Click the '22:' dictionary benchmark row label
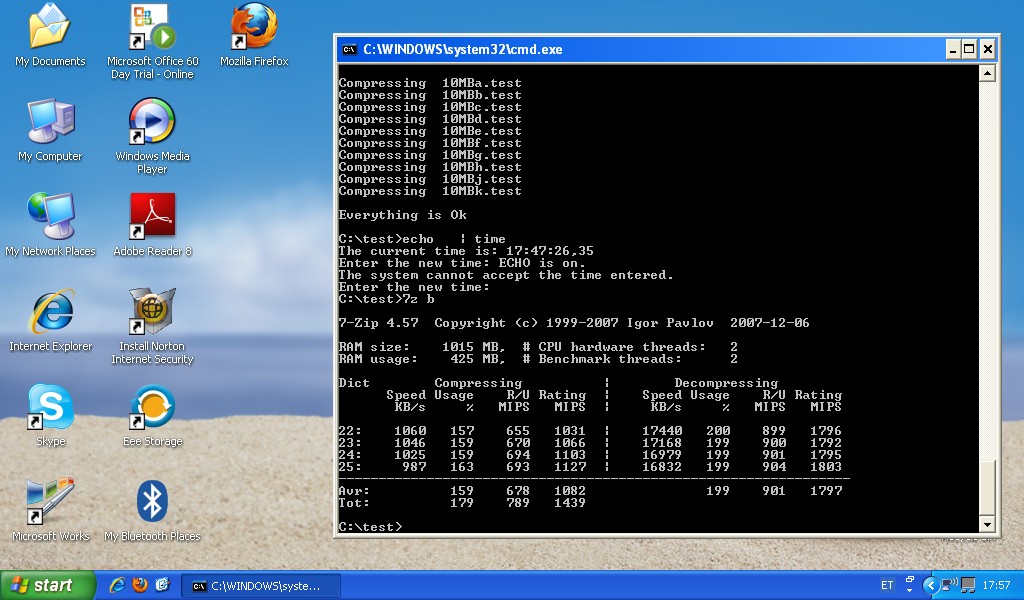The height and width of the screenshot is (600, 1024). point(350,431)
